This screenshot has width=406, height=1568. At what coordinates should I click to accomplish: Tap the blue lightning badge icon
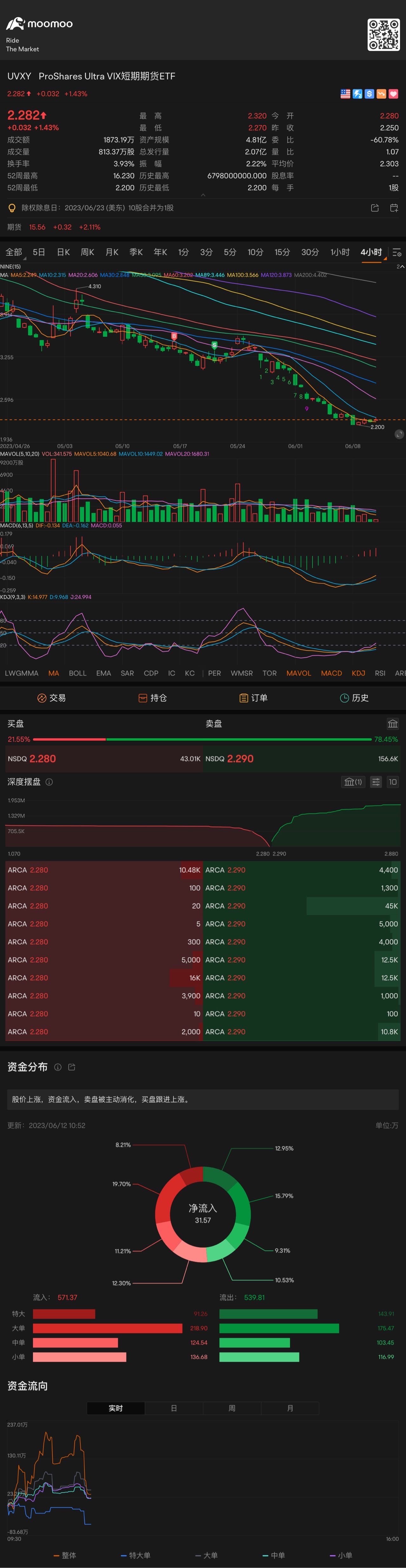[x=357, y=94]
